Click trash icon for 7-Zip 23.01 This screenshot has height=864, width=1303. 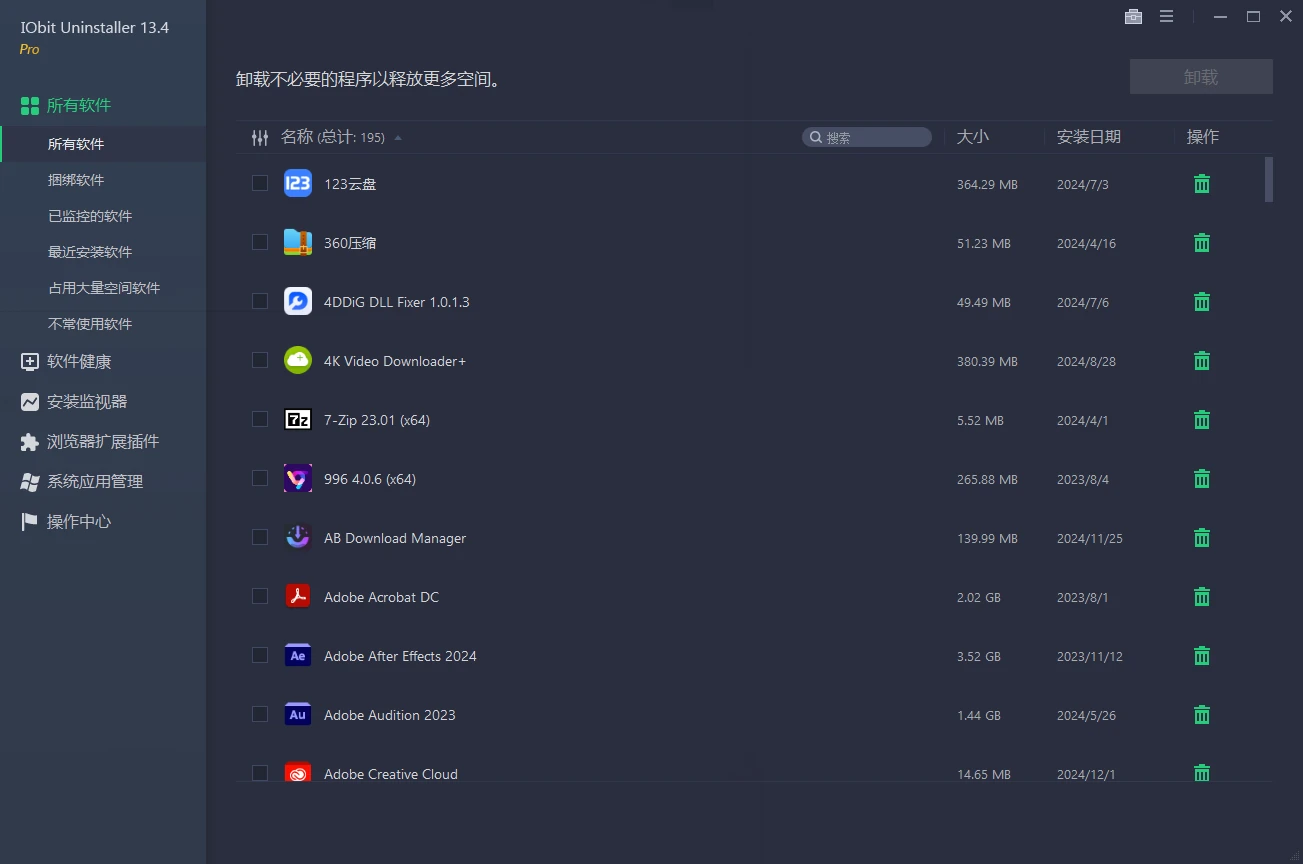tap(1202, 420)
